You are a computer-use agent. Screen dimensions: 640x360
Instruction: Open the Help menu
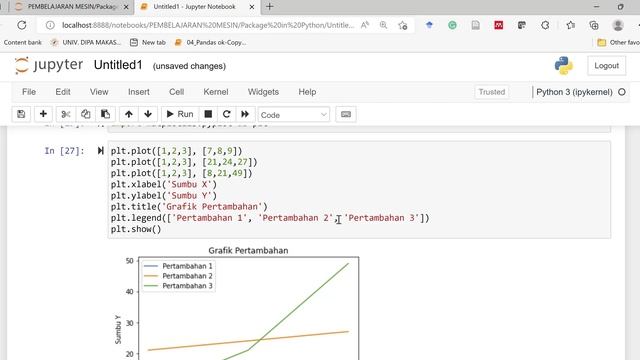307,92
